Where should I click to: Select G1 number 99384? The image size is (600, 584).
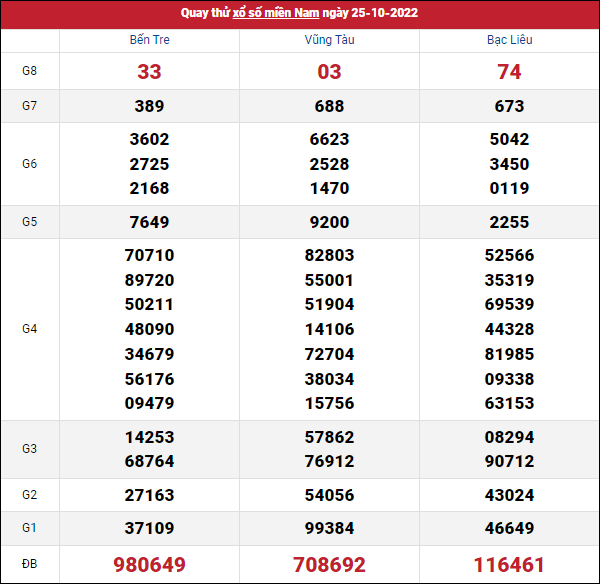(x=329, y=528)
